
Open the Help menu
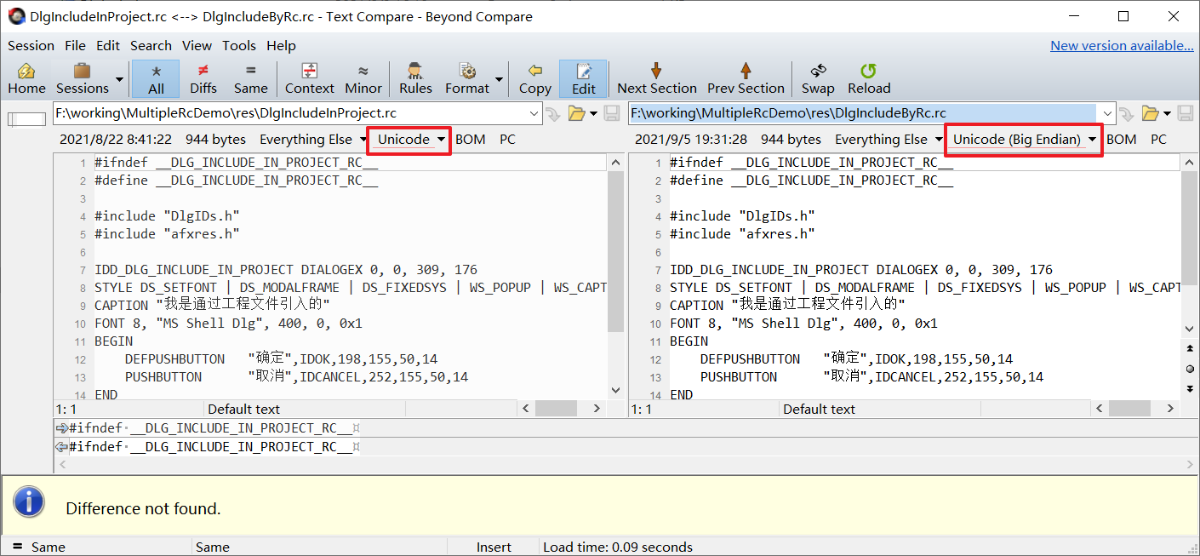pos(281,45)
